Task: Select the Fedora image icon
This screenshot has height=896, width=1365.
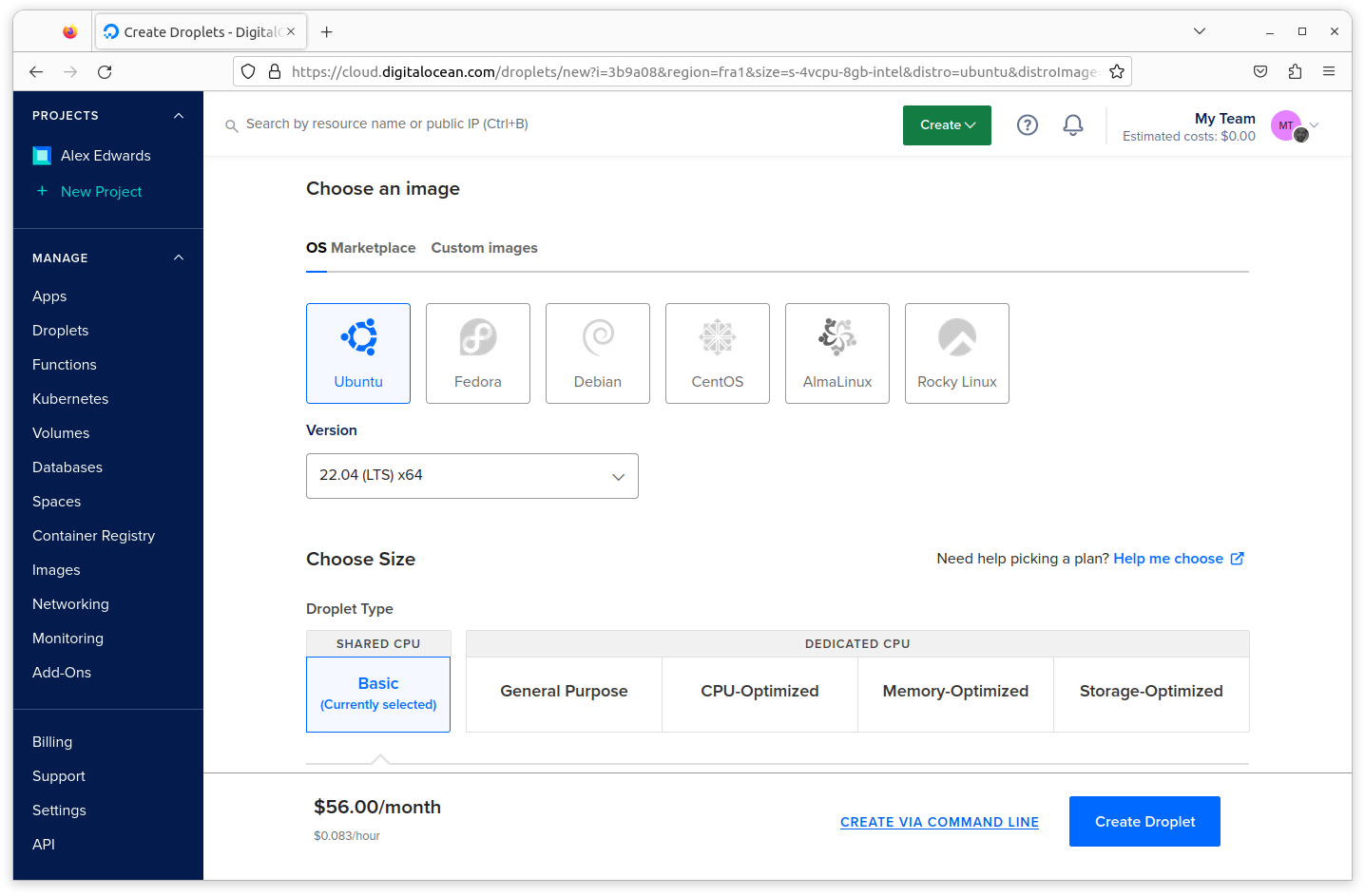Action: tap(477, 338)
